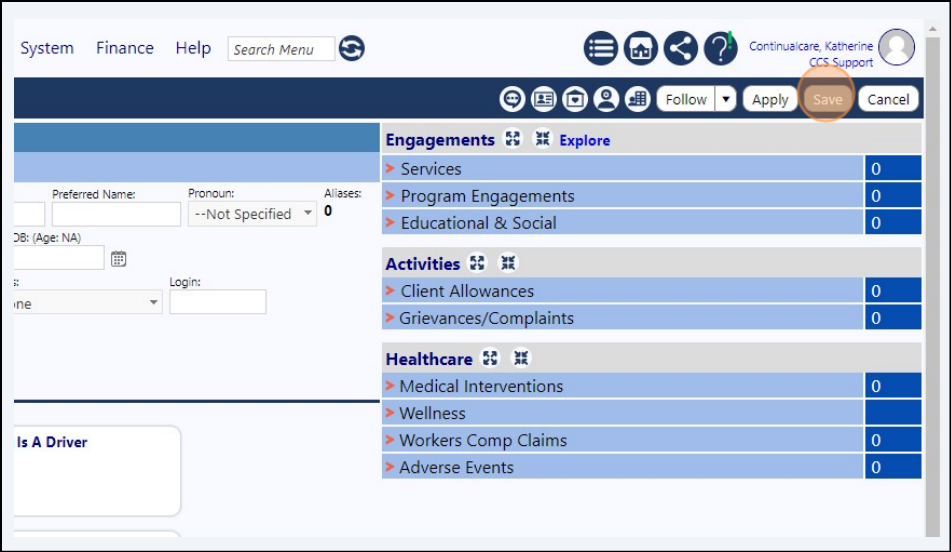Click the Preferred Name input field
This screenshot has height=552, width=951.
pyautogui.click(x=116, y=214)
